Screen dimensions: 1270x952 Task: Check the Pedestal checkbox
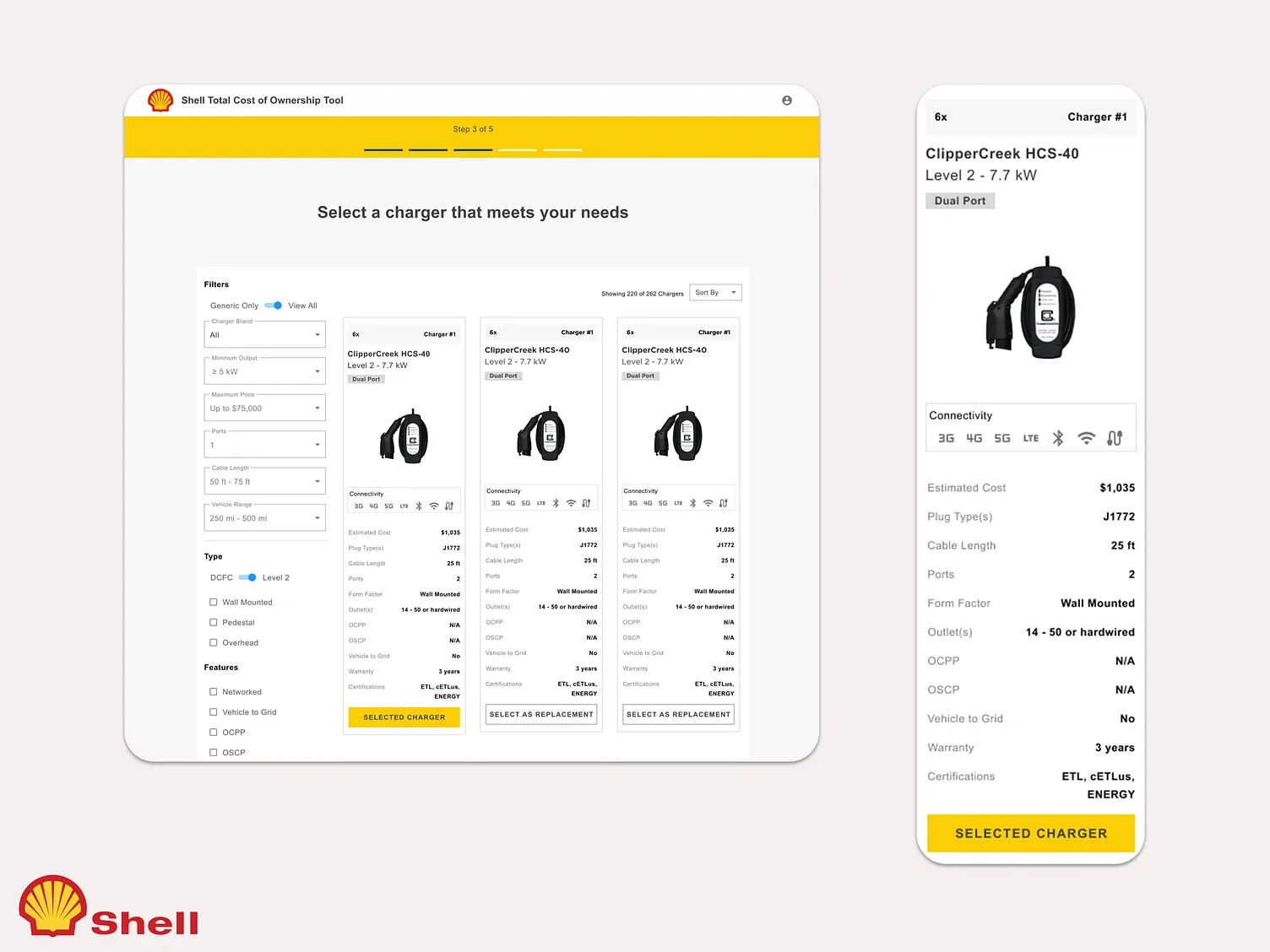pos(214,622)
